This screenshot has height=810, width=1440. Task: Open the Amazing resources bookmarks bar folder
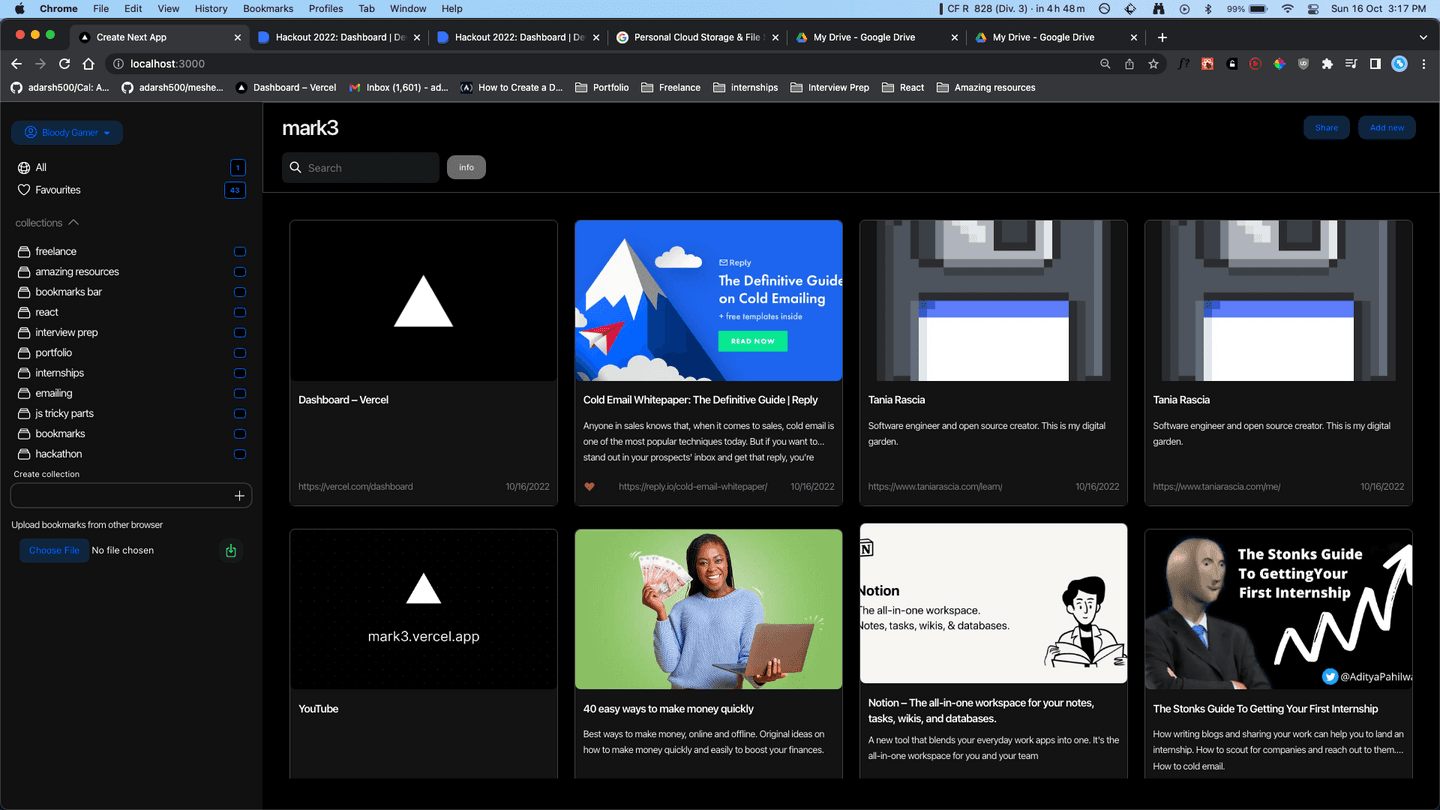[985, 87]
